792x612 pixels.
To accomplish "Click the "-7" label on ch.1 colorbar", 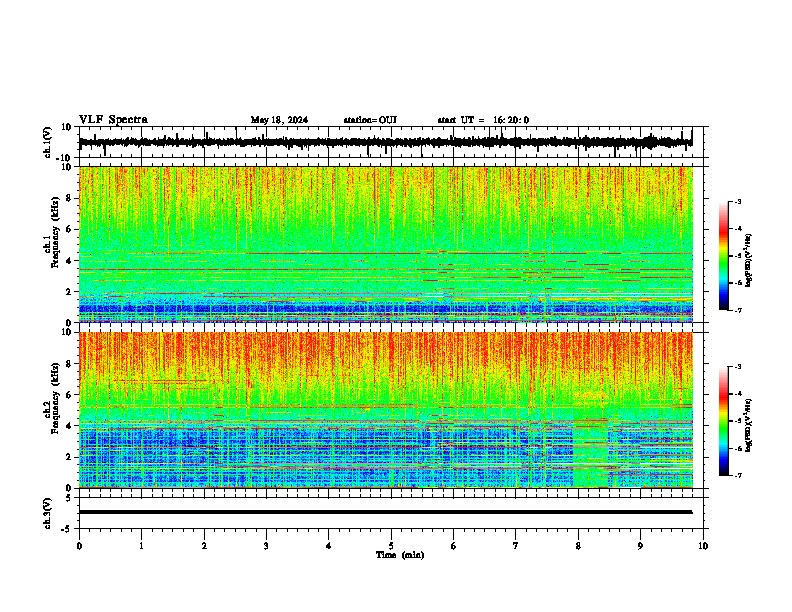I will coord(738,310).
